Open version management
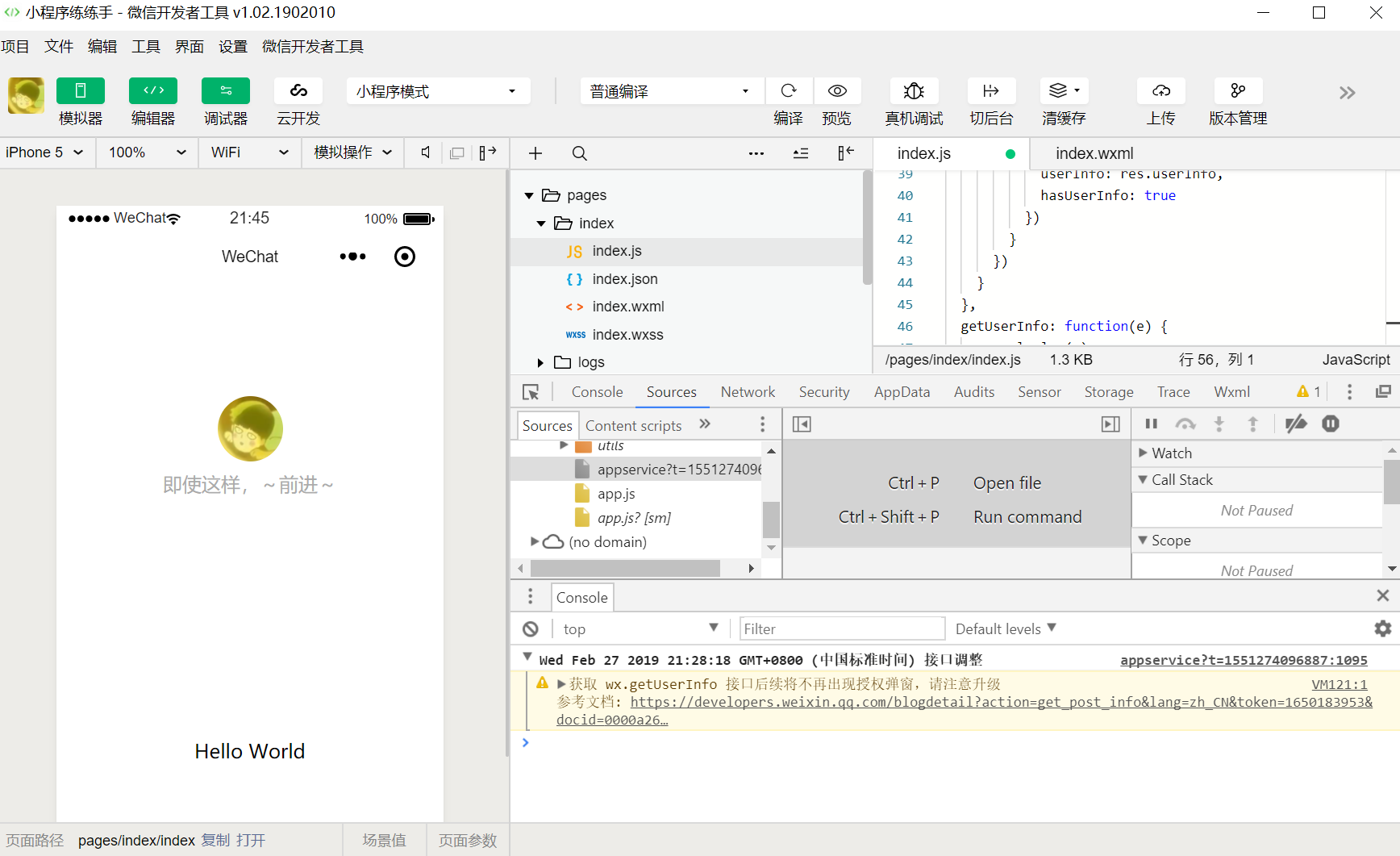This screenshot has width=1400, height=856. (1238, 91)
